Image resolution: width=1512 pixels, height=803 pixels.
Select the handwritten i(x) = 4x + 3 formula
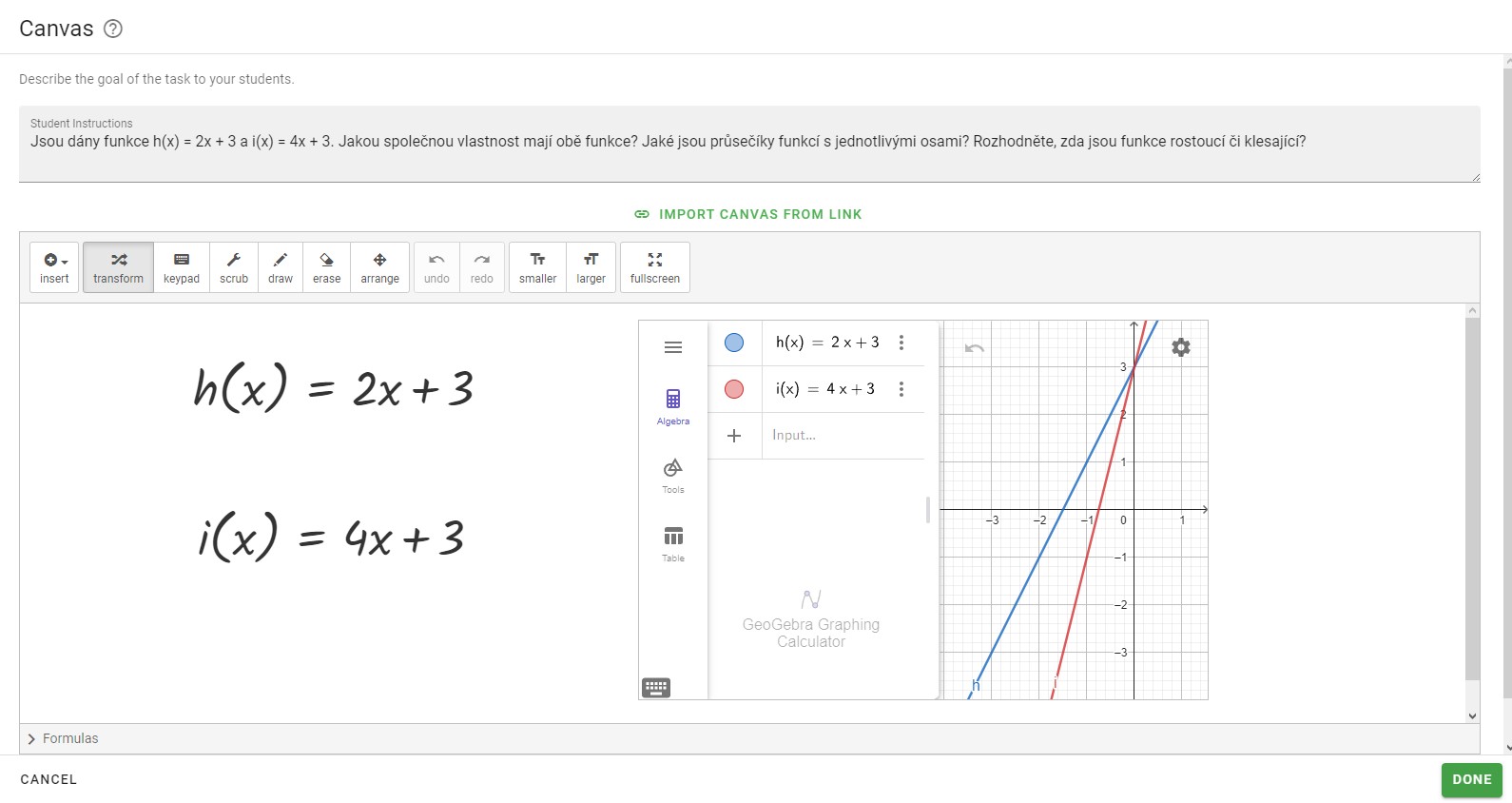tap(331, 537)
